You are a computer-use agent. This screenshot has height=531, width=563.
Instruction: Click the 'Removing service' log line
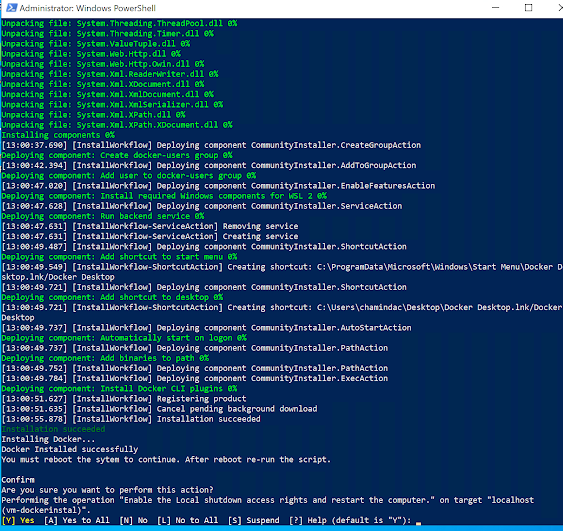[x=150, y=226]
